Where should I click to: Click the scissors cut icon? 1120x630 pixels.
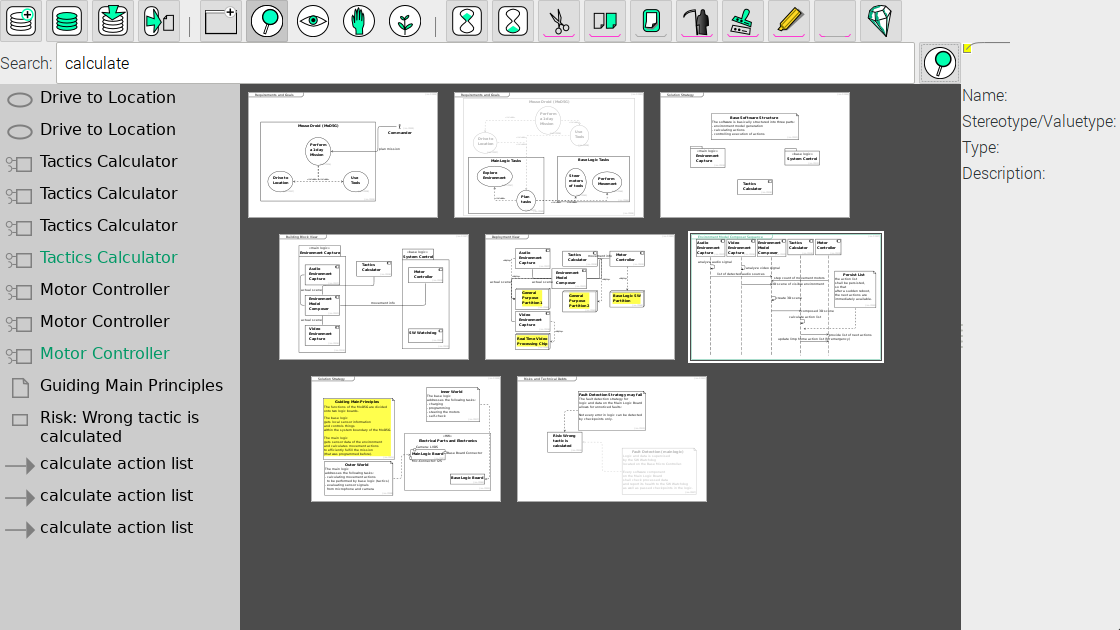pyautogui.click(x=559, y=20)
